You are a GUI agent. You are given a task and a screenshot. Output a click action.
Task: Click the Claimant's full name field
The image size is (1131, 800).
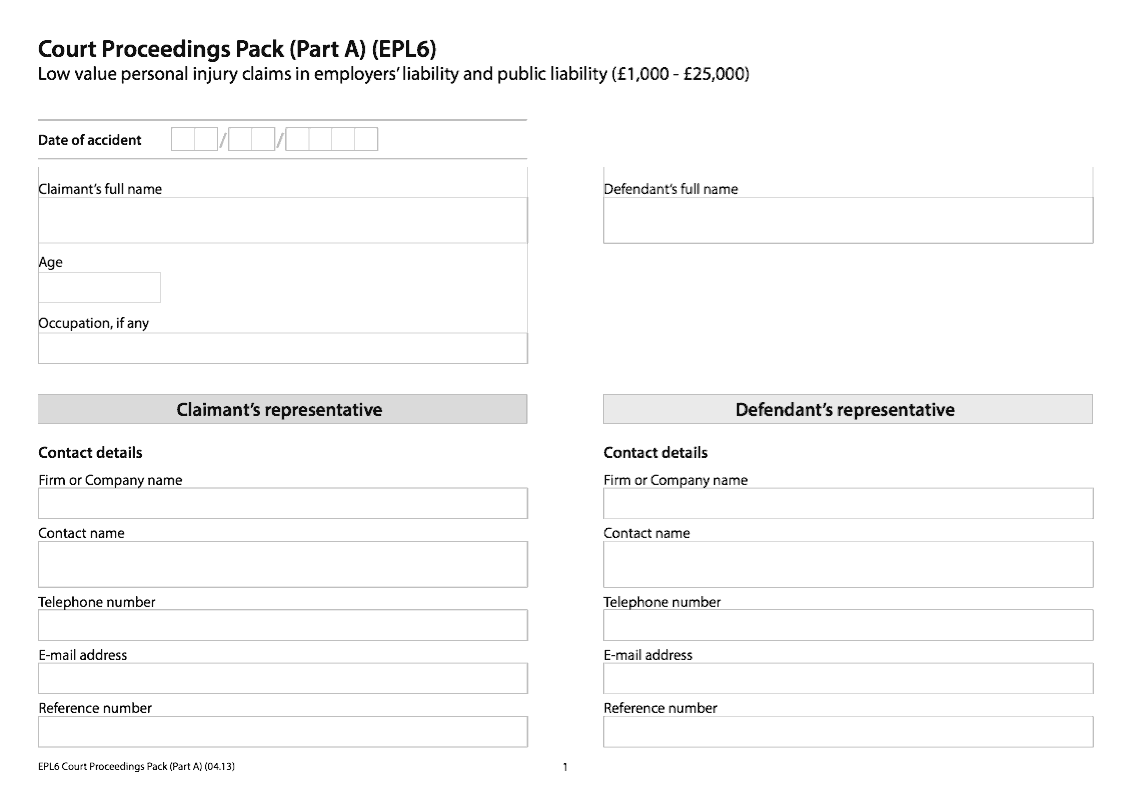(282, 220)
